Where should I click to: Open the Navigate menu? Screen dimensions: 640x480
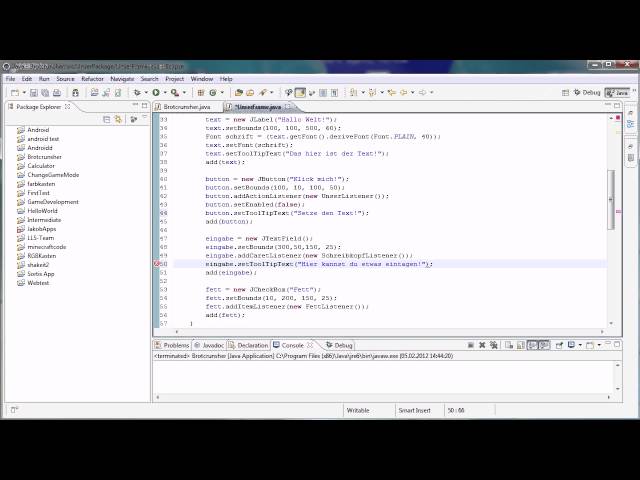(x=122, y=79)
